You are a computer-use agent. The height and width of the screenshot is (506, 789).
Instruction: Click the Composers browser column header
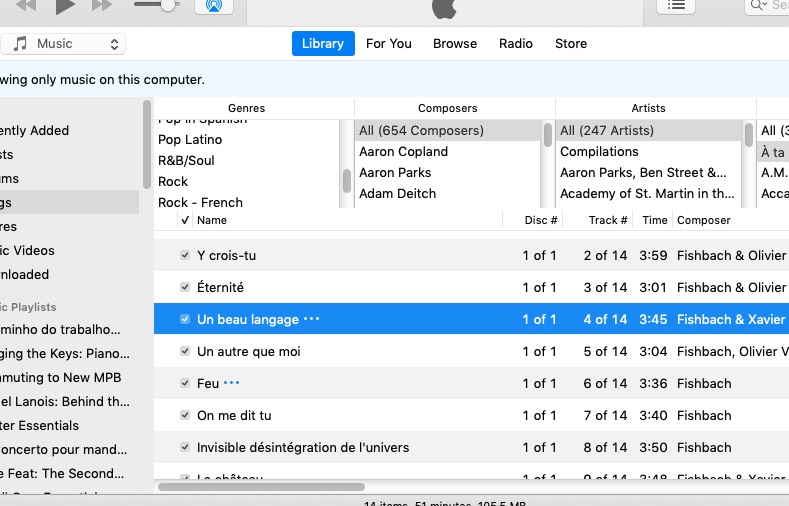[447, 108]
